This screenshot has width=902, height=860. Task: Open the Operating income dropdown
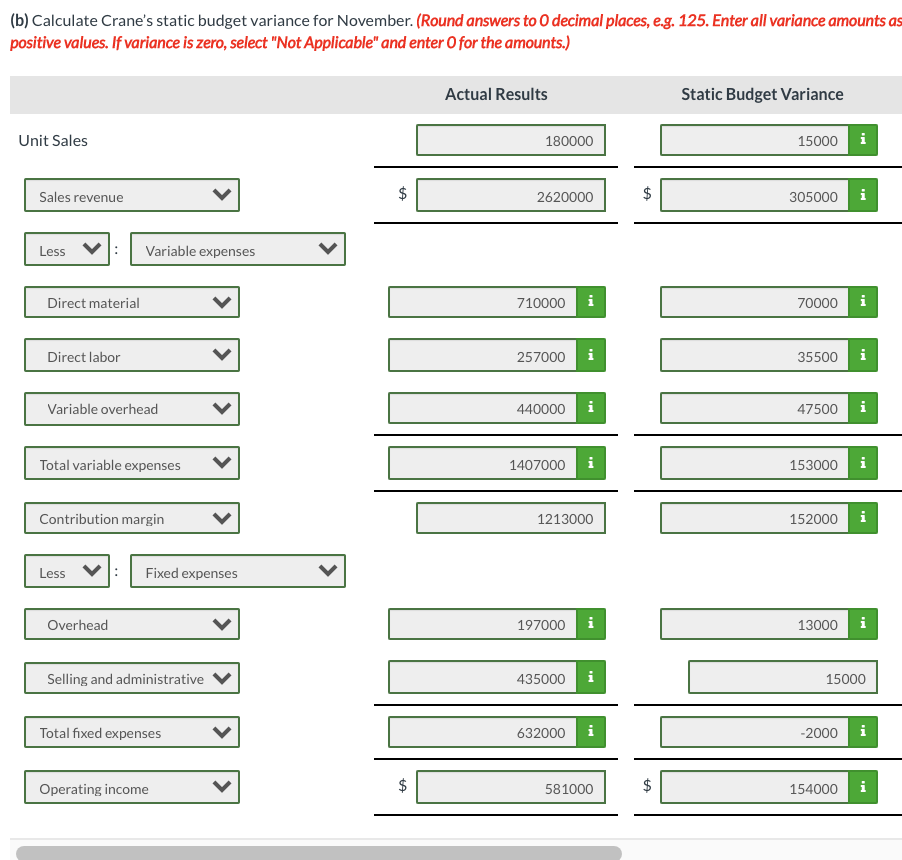click(132, 788)
